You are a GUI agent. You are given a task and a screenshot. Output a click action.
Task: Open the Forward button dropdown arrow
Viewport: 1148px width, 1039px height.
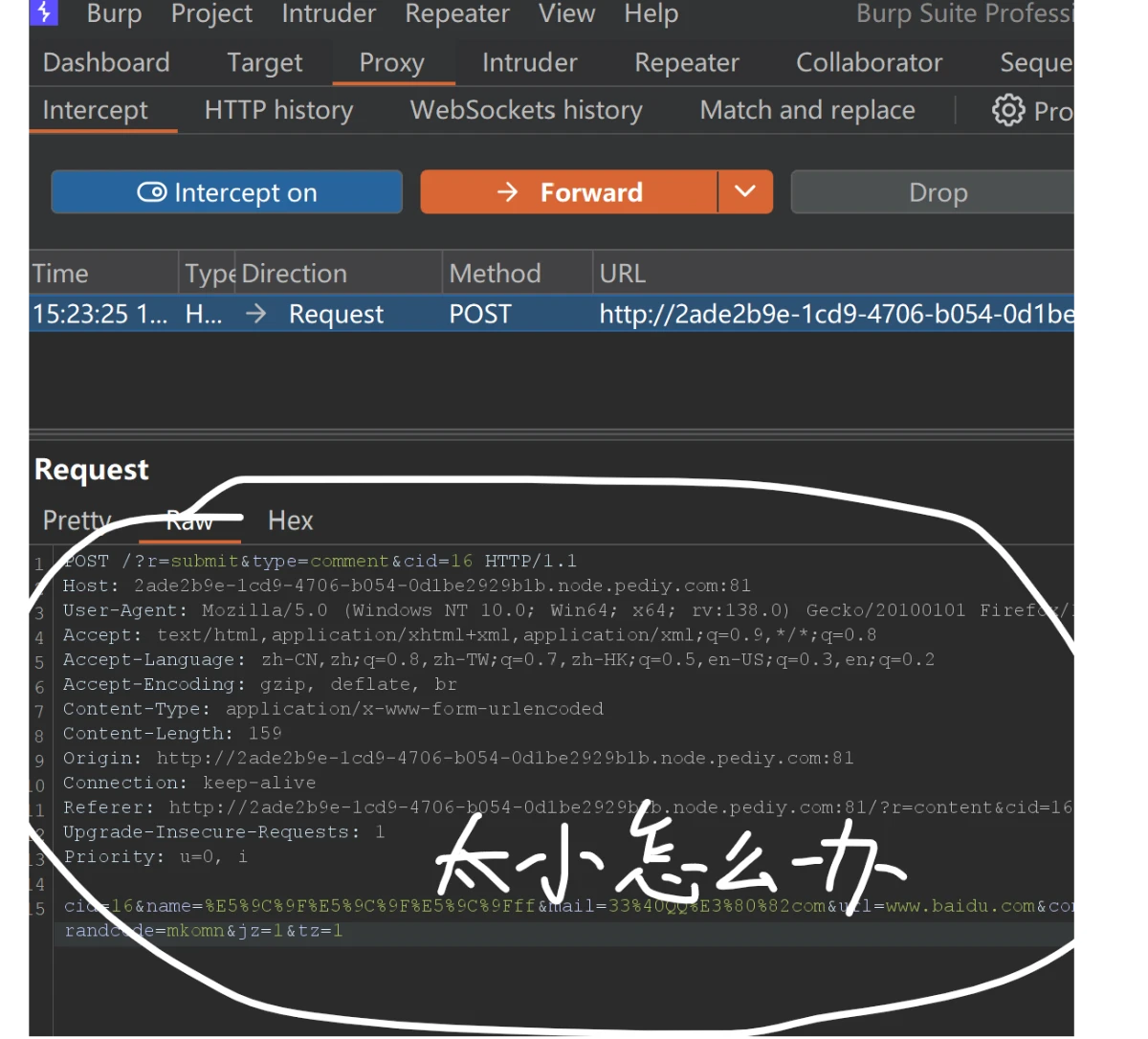click(x=745, y=192)
